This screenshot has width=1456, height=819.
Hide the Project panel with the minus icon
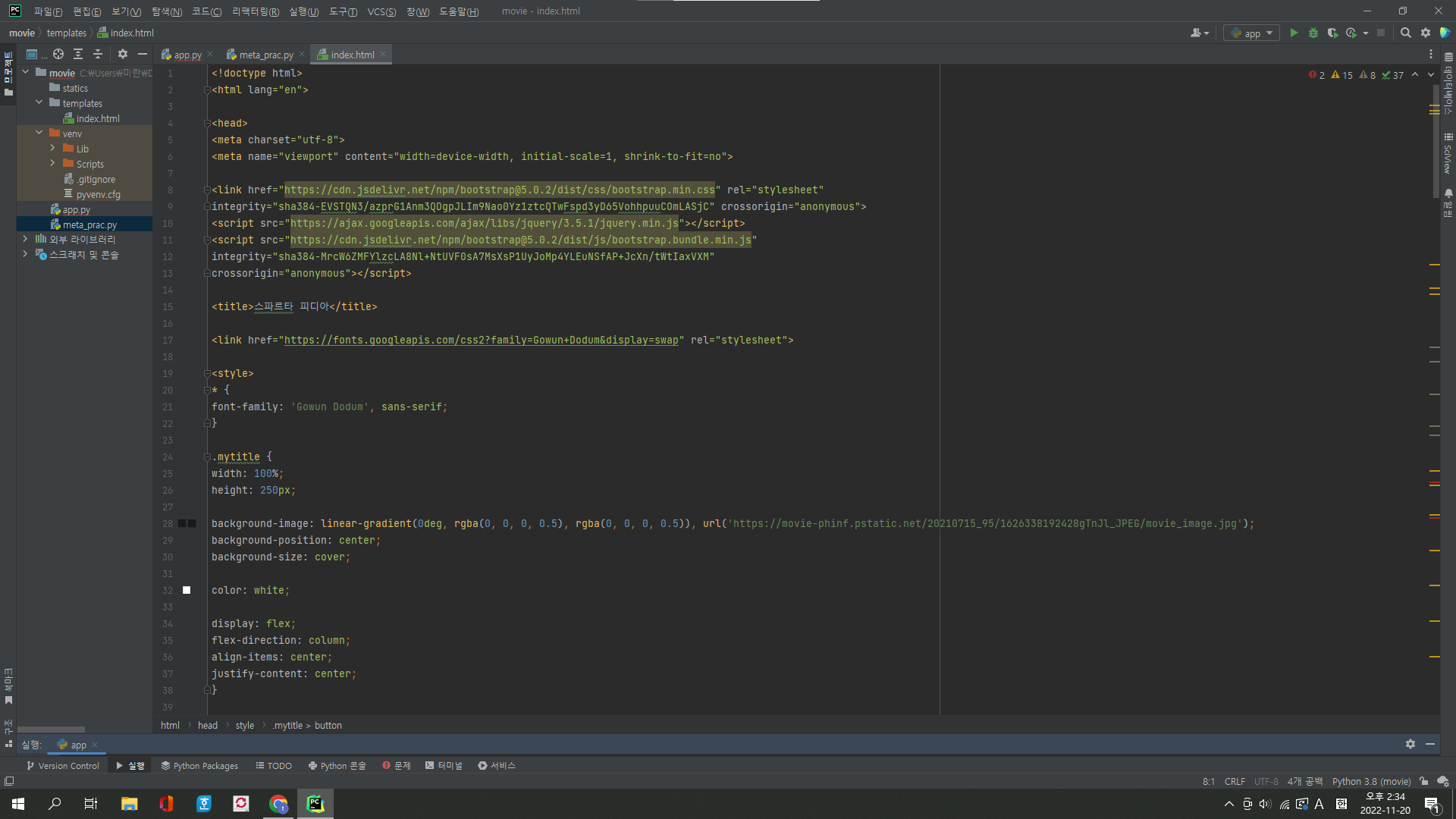point(143,55)
